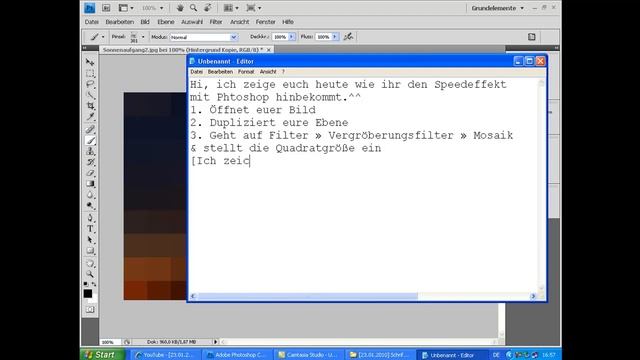Open the Filter menu

(216, 22)
